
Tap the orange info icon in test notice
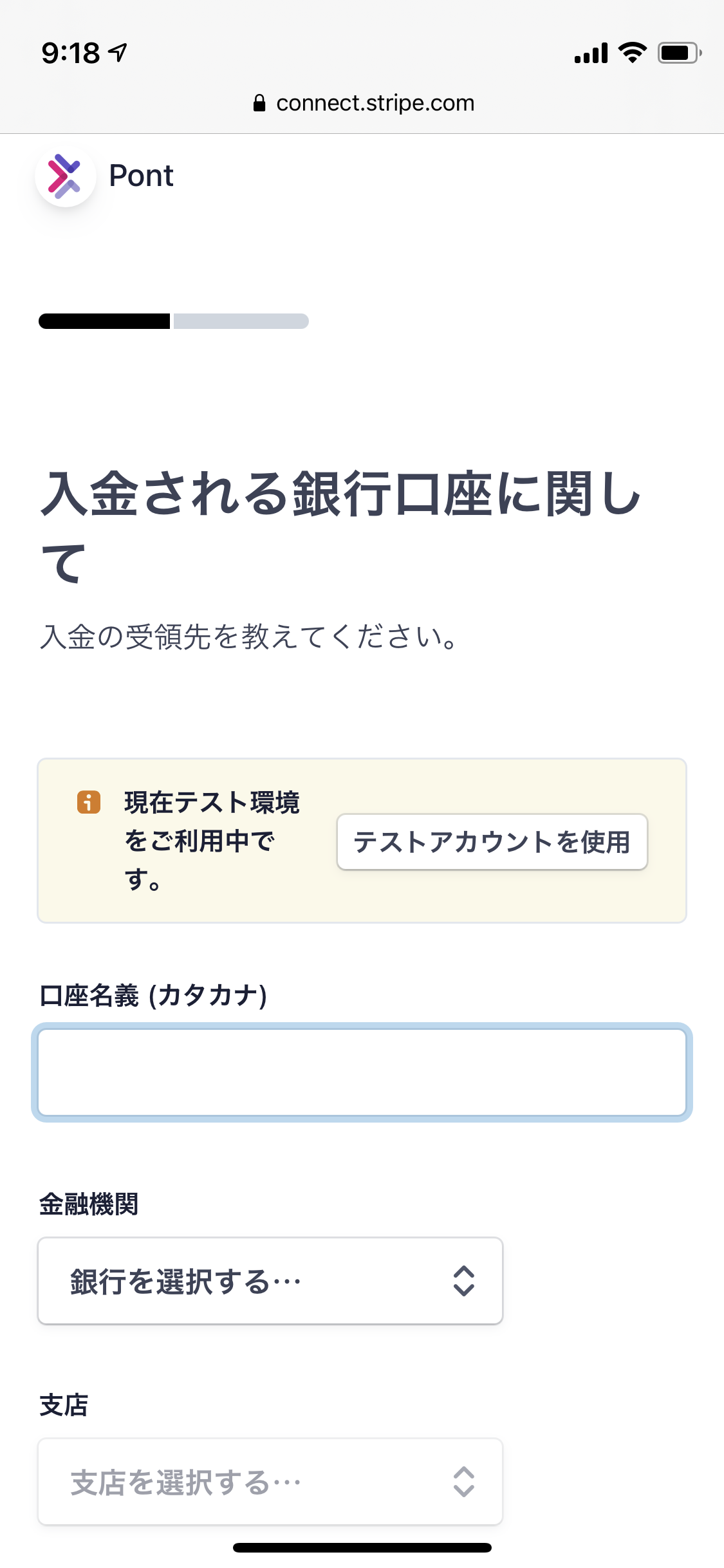89,802
